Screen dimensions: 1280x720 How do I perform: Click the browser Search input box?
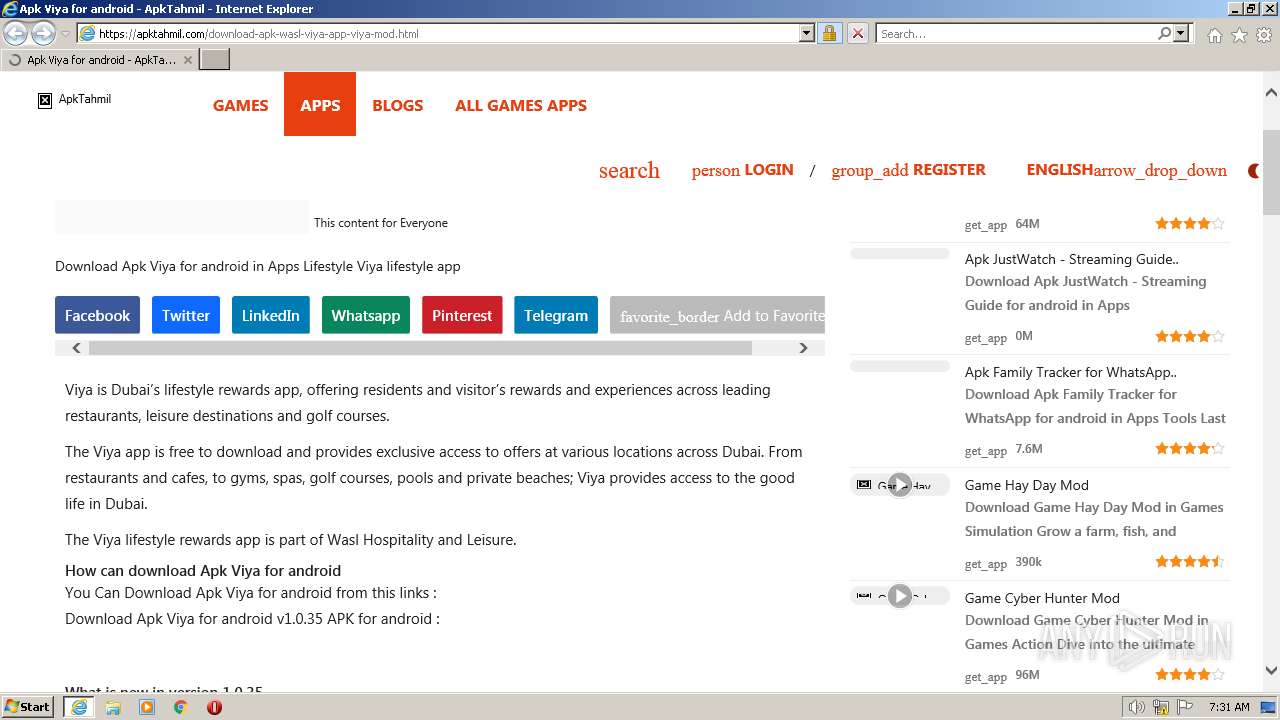pos(1015,33)
